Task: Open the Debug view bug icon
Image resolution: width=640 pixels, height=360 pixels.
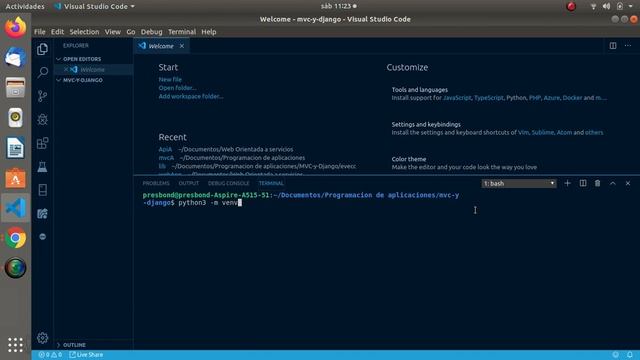Action: tap(42, 119)
